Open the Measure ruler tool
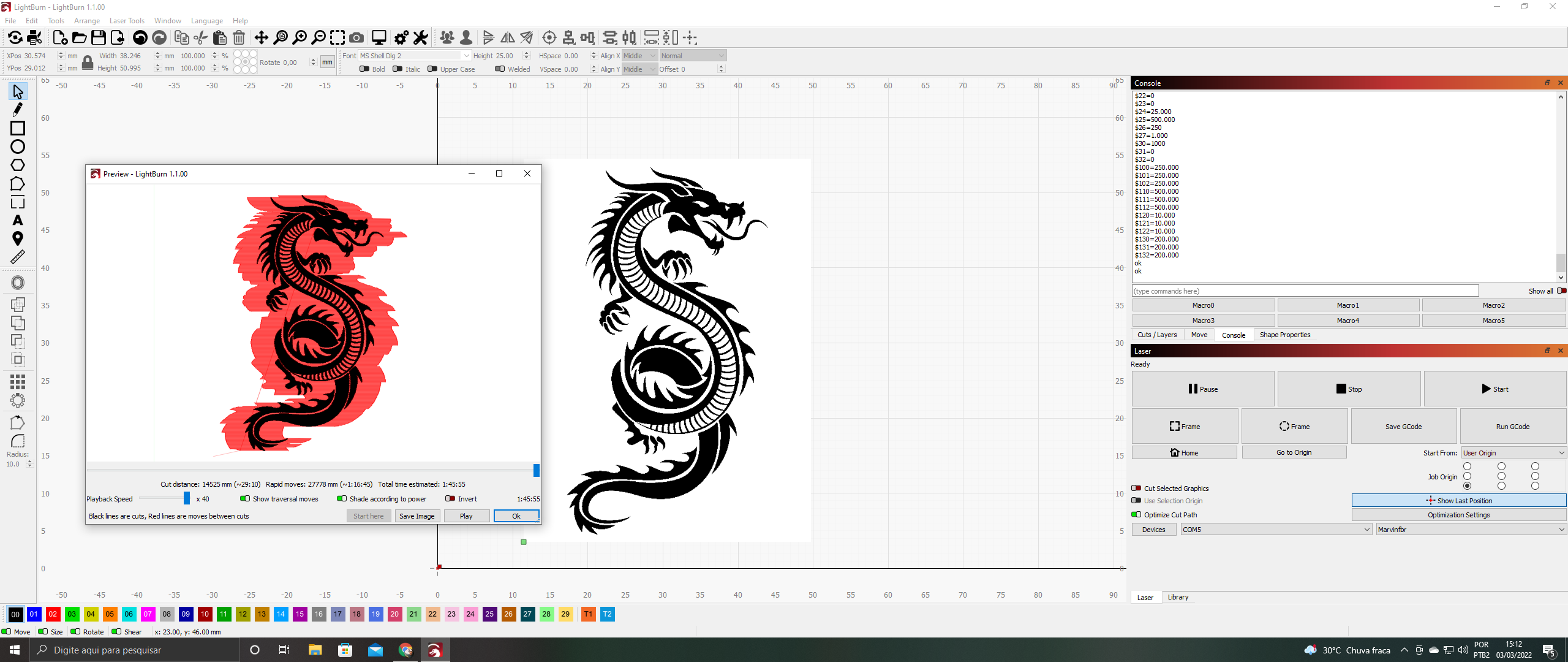This screenshot has width=1568, height=662. coord(17,257)
